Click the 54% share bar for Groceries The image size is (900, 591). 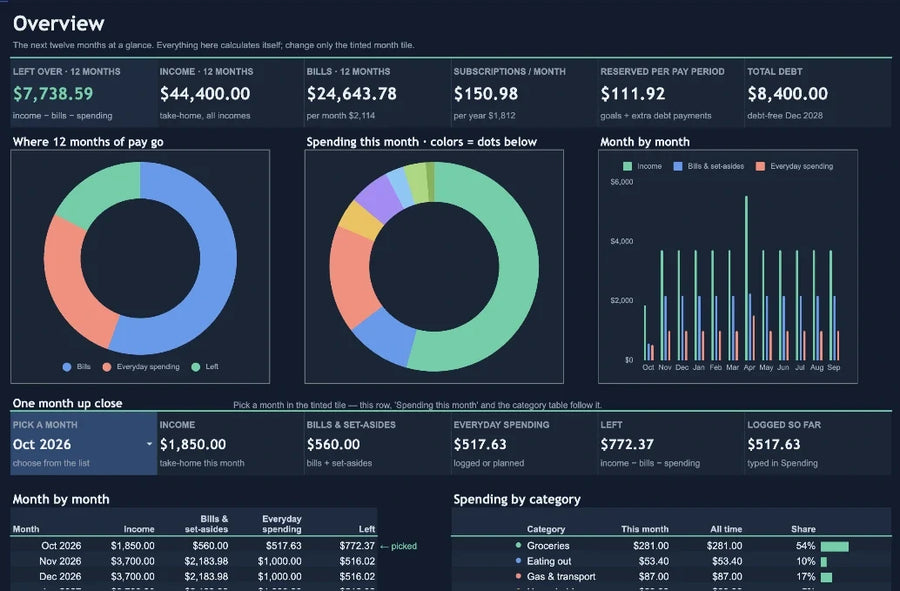835,546
